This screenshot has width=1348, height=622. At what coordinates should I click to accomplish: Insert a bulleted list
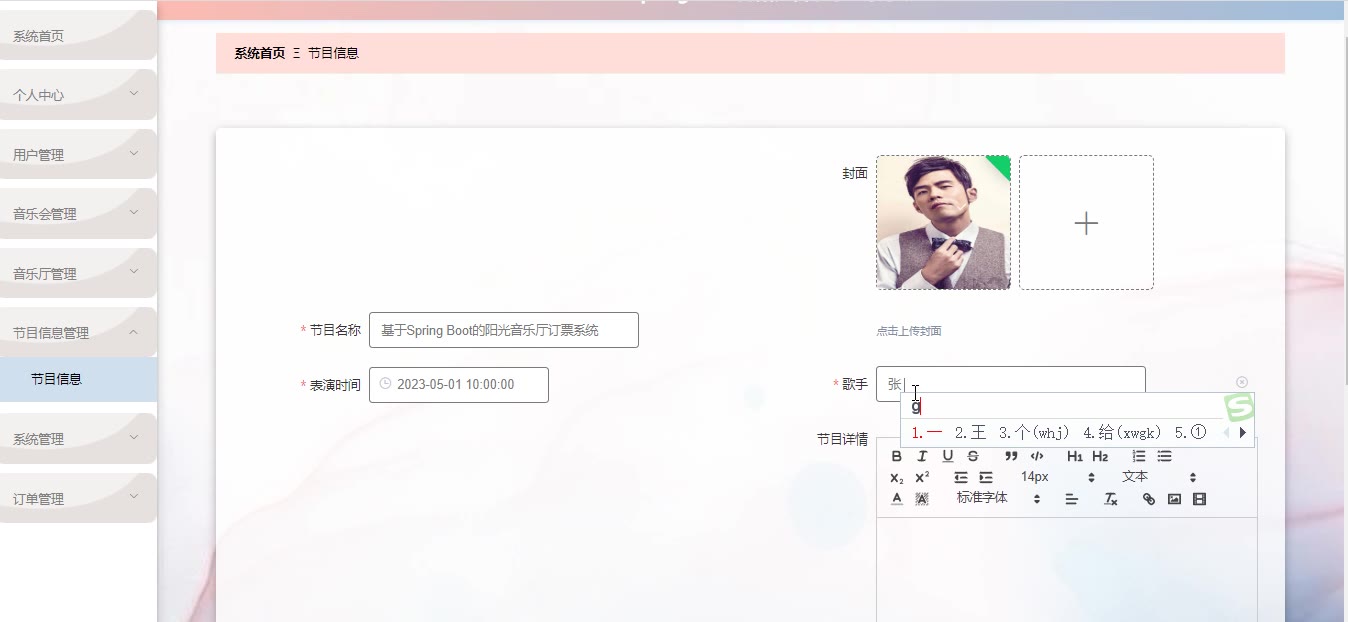click(x=1164, y=456)
